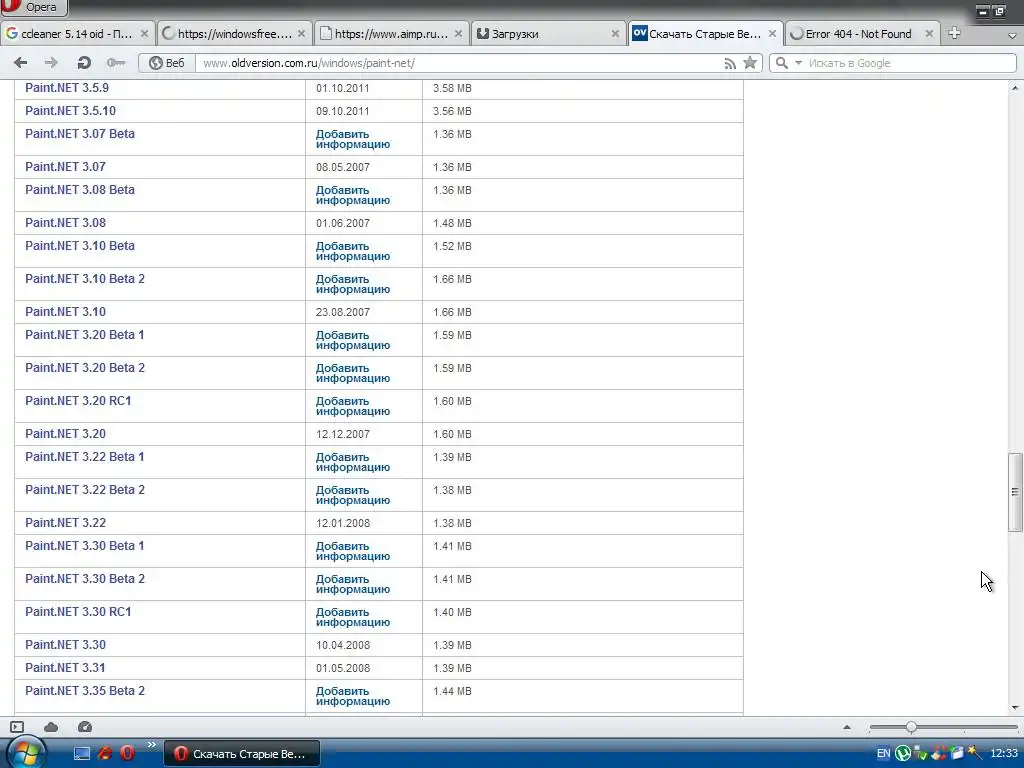
Task: Open Paint.NET 3.07 Beta link
Action: click(80, 133)
